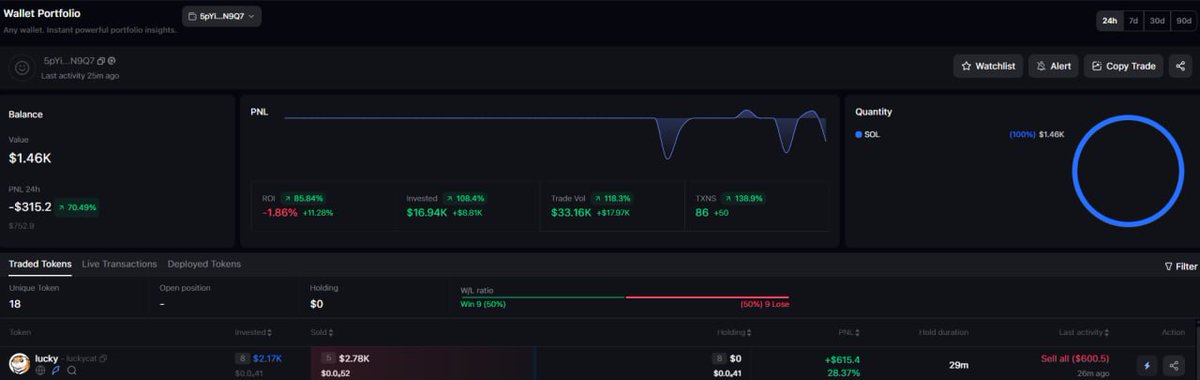Open lucky token website globe icon
Screen dimensions: 1200x380
[x=41, y=370]
